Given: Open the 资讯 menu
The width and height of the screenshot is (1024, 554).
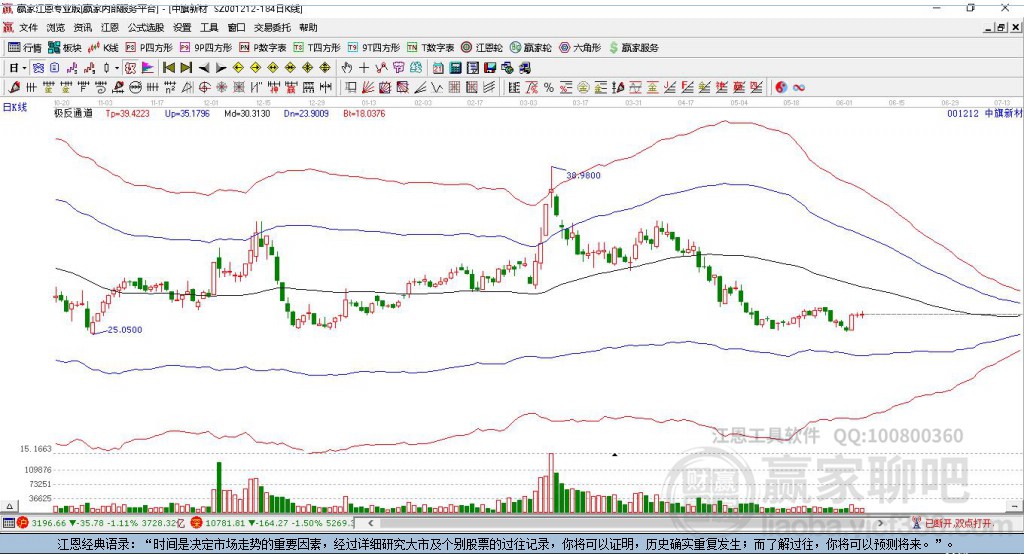Looking at the screenshot, I should coord(82,27).
